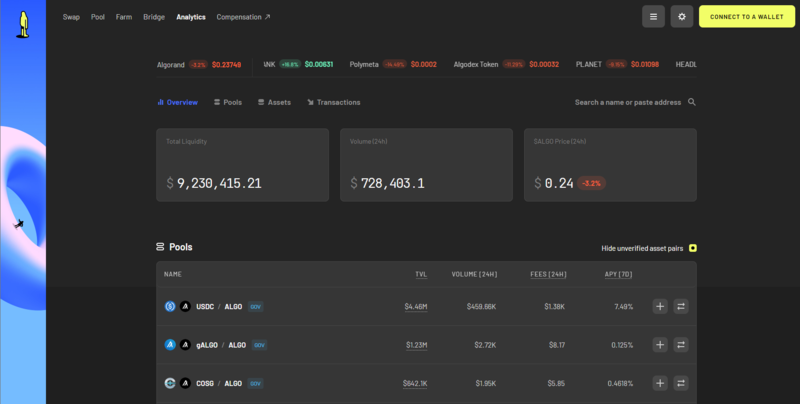Click the 0.125% APY value

point(622,345)
